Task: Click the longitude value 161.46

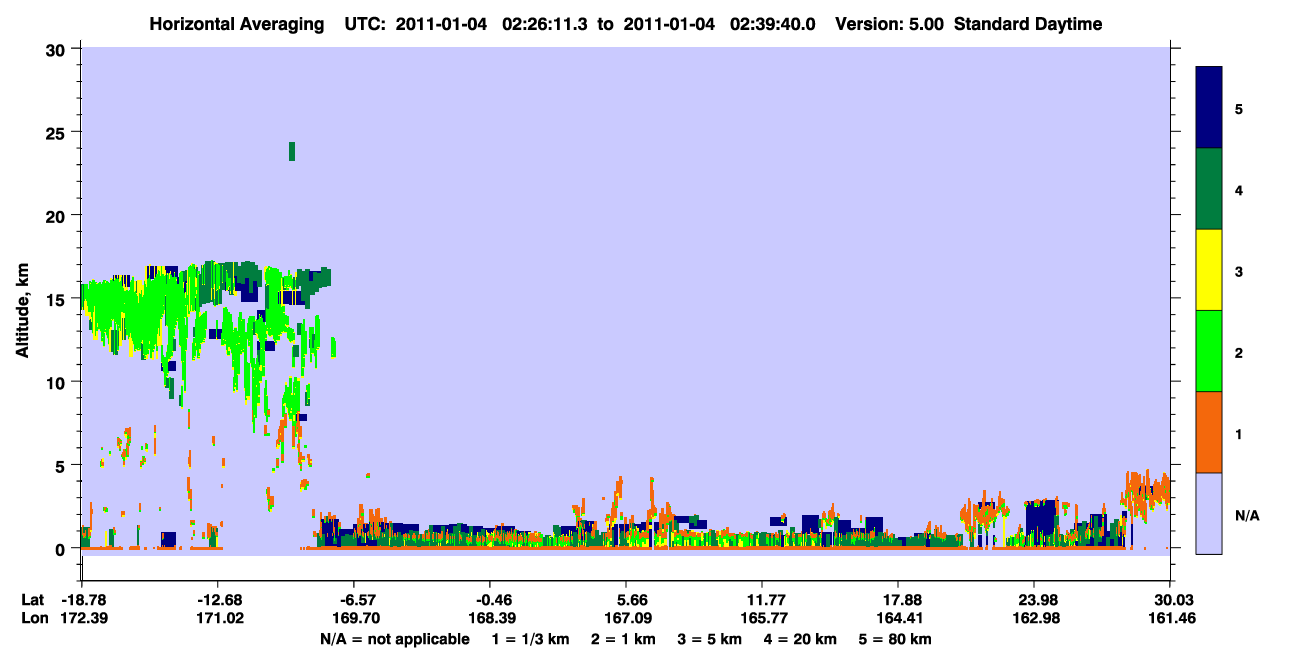Action: [1170, 618]
